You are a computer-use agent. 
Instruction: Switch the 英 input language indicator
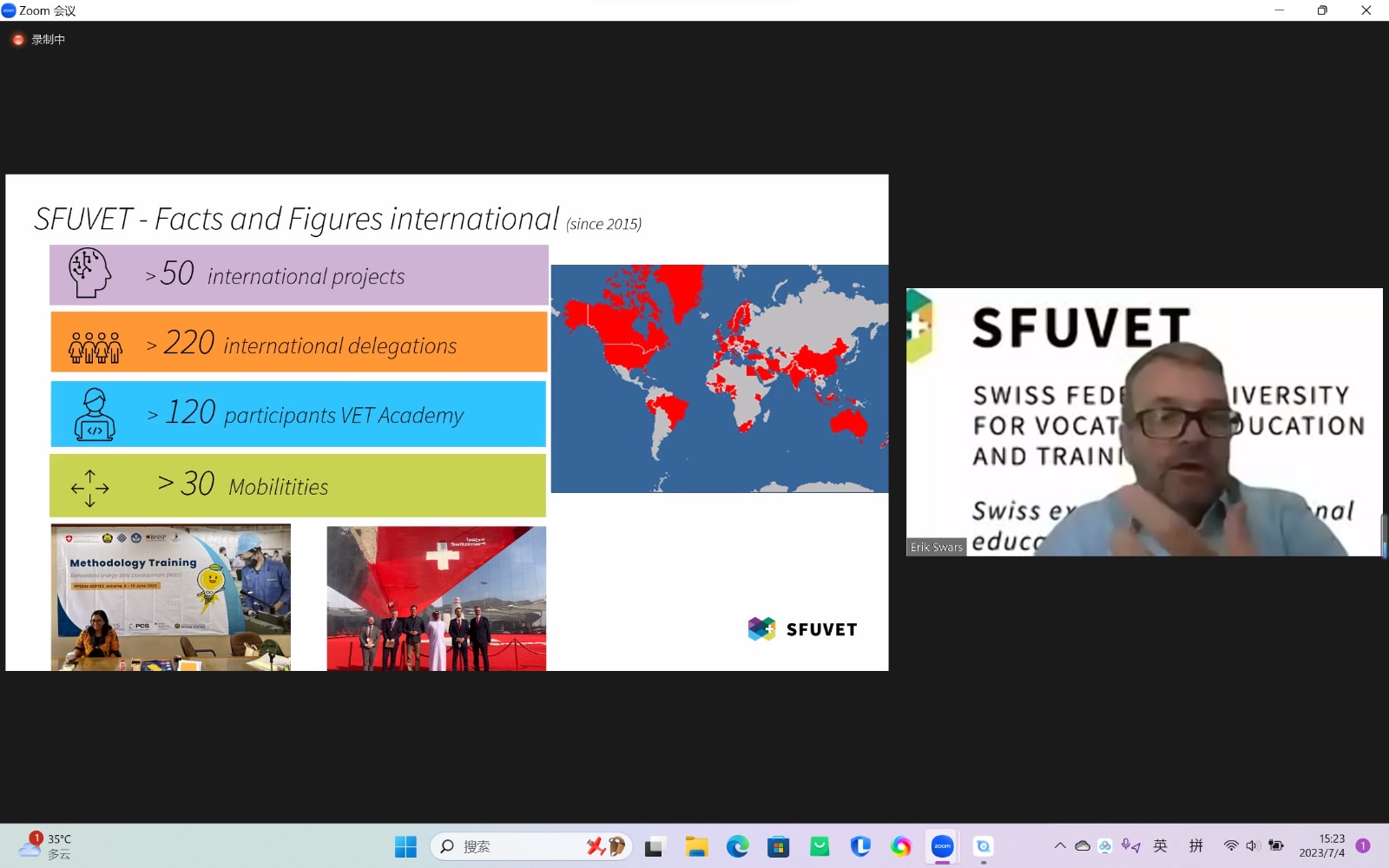(x=1161, y=845)
